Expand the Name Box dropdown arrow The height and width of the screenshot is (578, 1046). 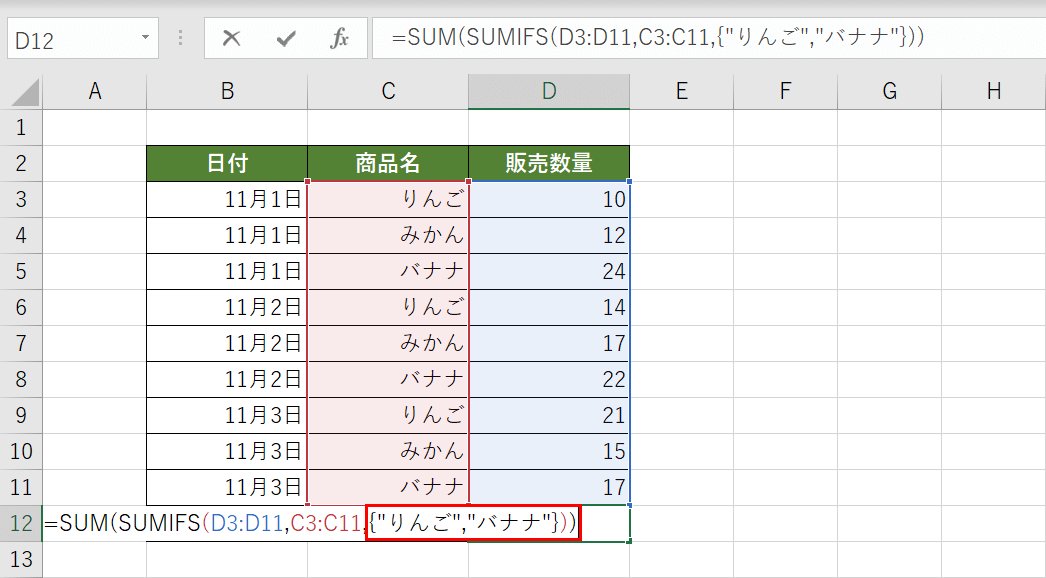pyautogui.click(x=146, y=39)
